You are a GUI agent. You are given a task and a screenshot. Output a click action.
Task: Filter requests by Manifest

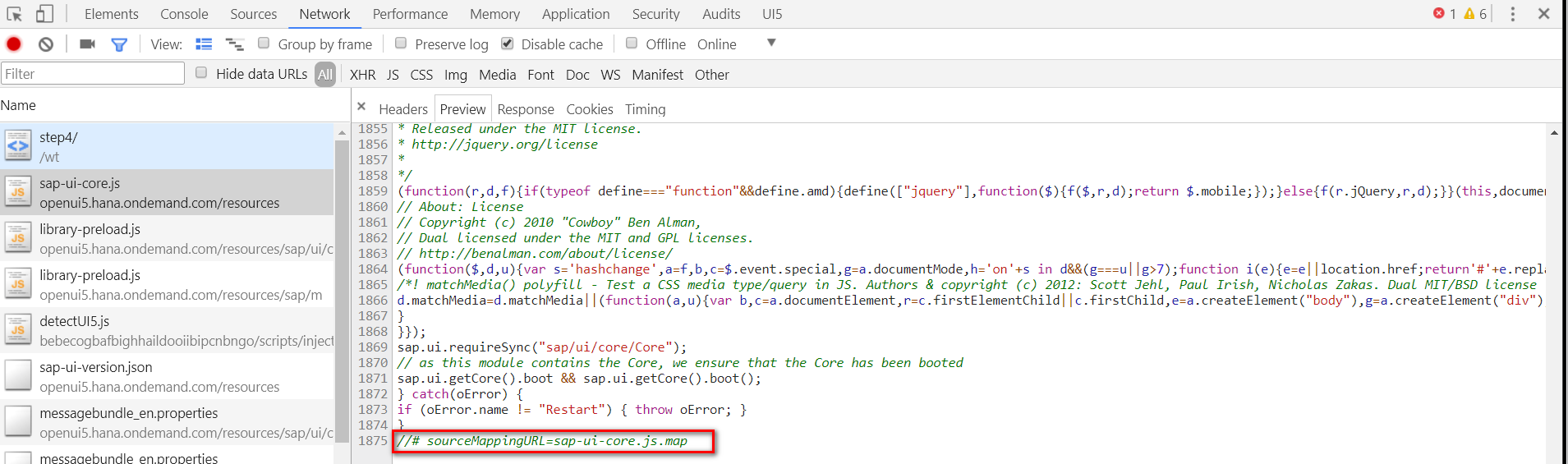(657, 75)
